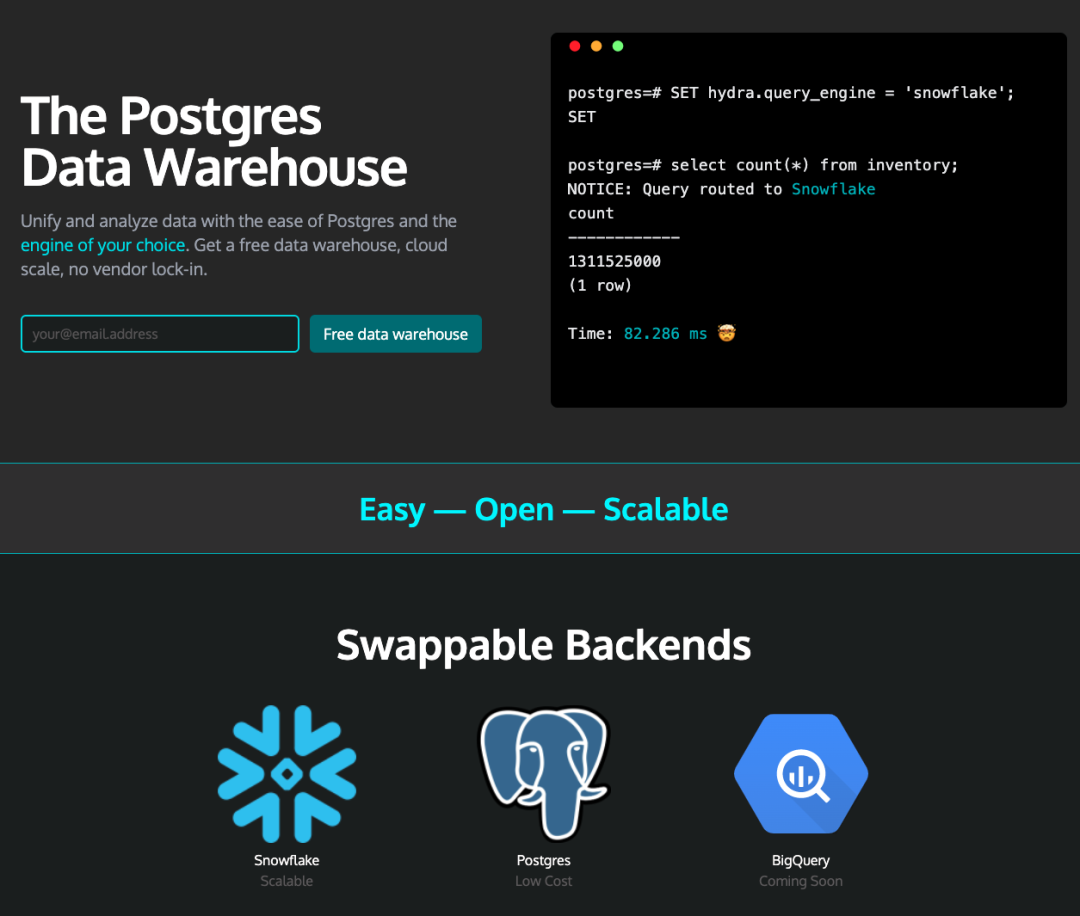The height and width of the screenshot is (916, 1080).
Task: Select the 'Postgres' label under the elephant
Action: click(x=543, y=860)
